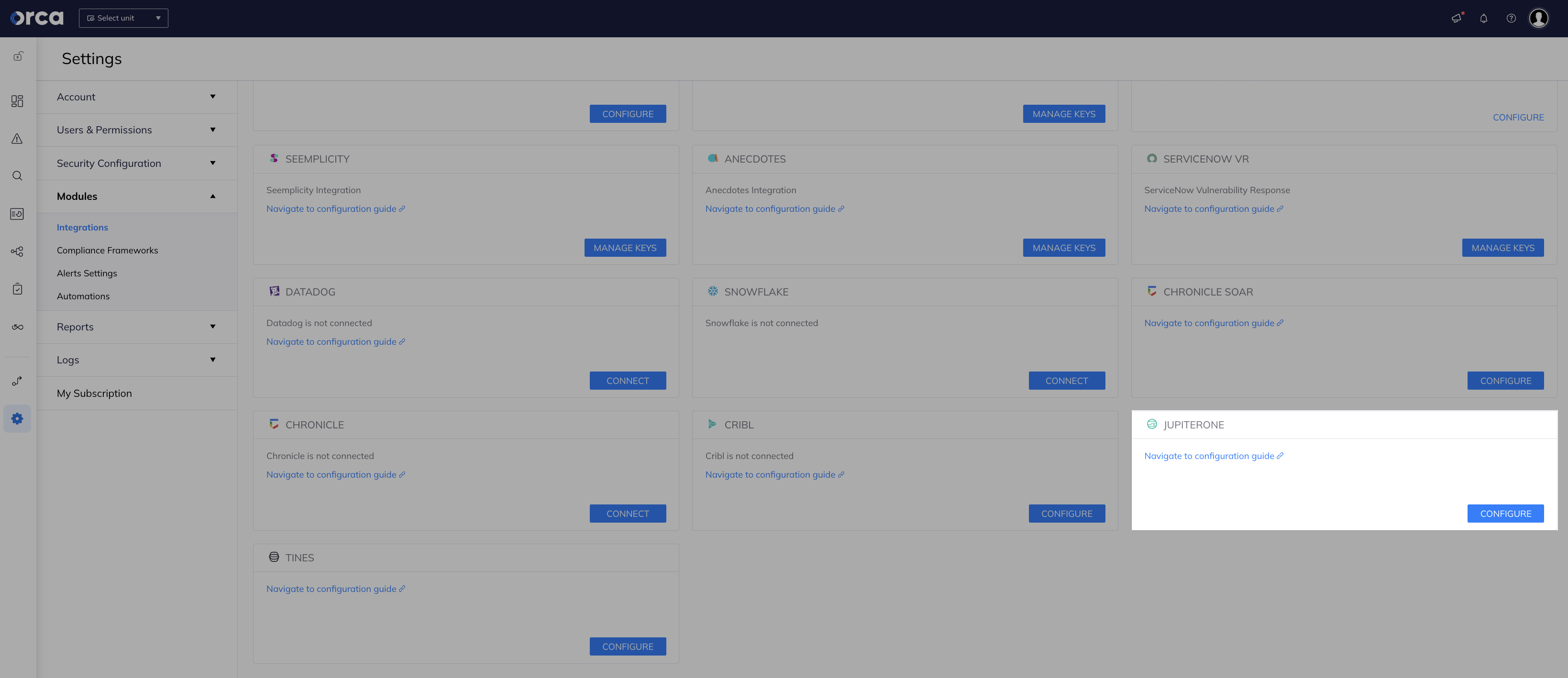
Task: Click the megaphone announcements icon in top bar
Action: click(x=1457, y=18)
